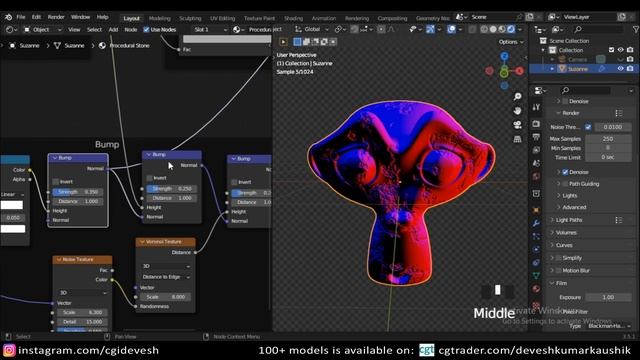Open the Object properties orange square tab

pyautogui.click(x=536, y=210)
